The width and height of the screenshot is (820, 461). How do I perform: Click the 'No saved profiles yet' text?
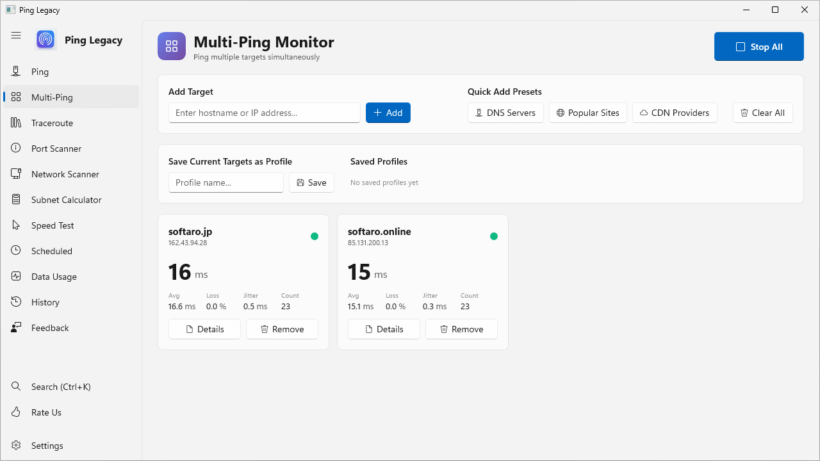(384, 183)
